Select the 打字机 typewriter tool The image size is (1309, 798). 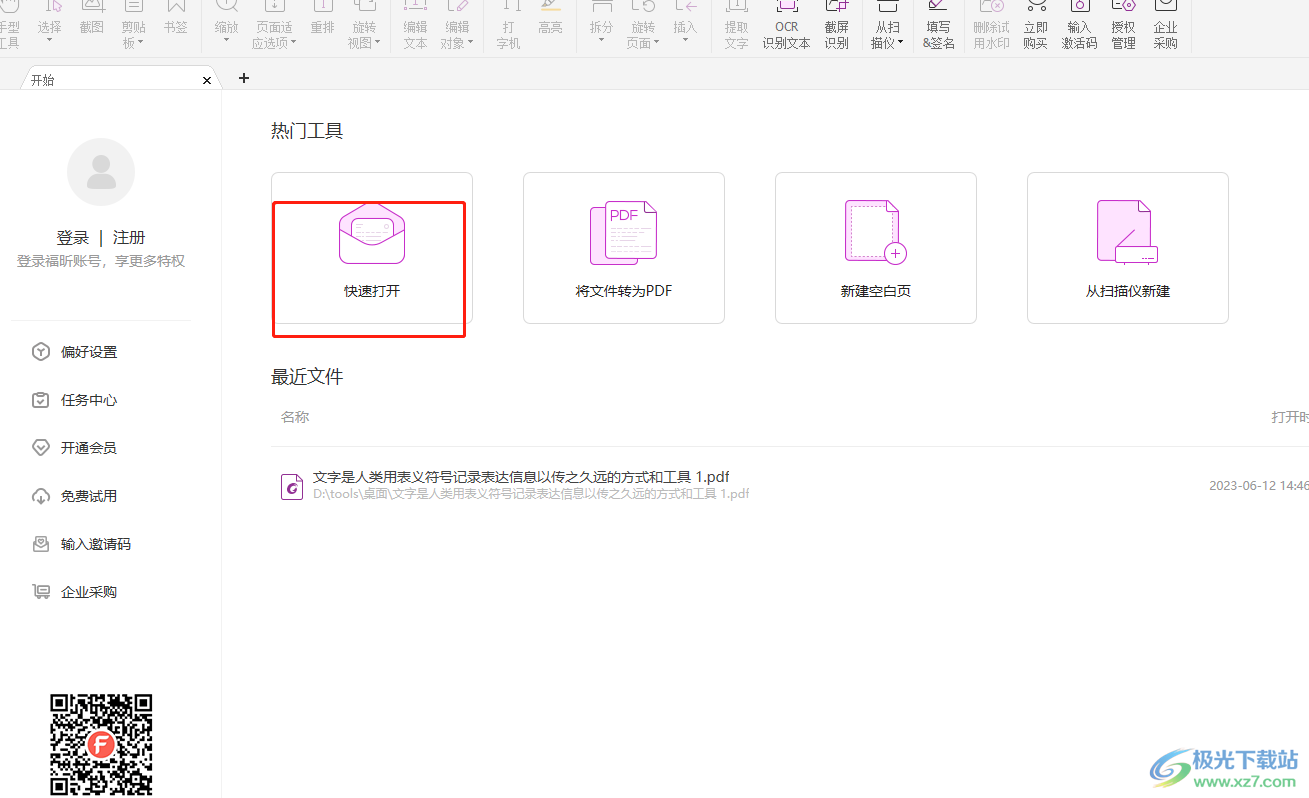pos(509,27)
